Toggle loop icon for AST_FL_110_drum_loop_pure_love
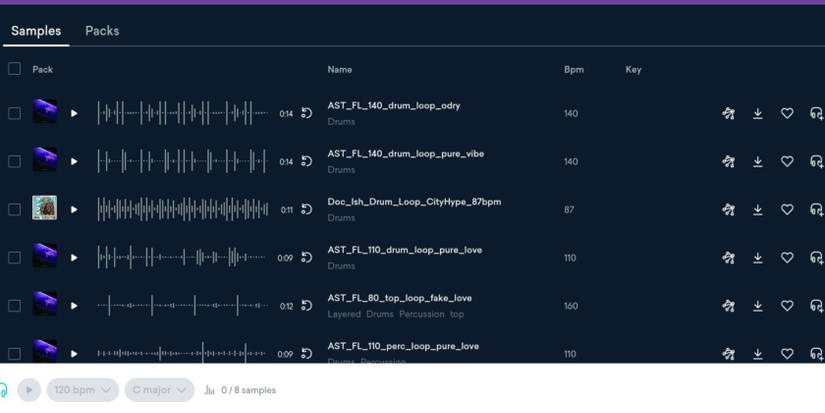825x413 pixels. (307, 257)
